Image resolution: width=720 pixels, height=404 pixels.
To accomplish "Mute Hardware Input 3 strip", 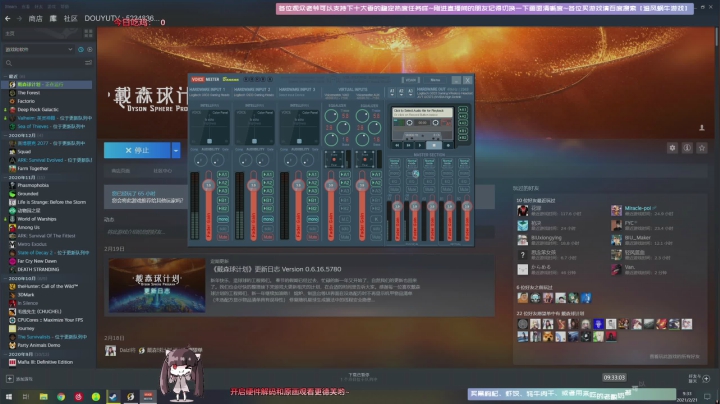I will pyautogui.click(x=313, y=237).
